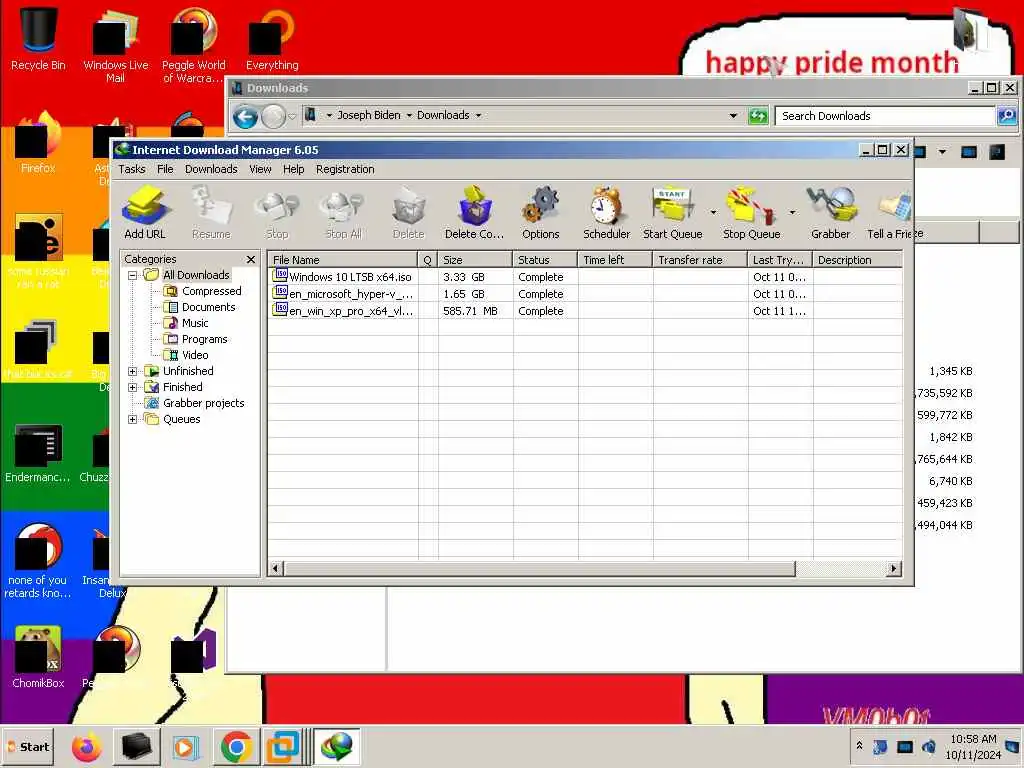Viewport: 1024px width, 768px height.
Task: Click horizontal scrollbar left arrow
Action: pos(276,569)
